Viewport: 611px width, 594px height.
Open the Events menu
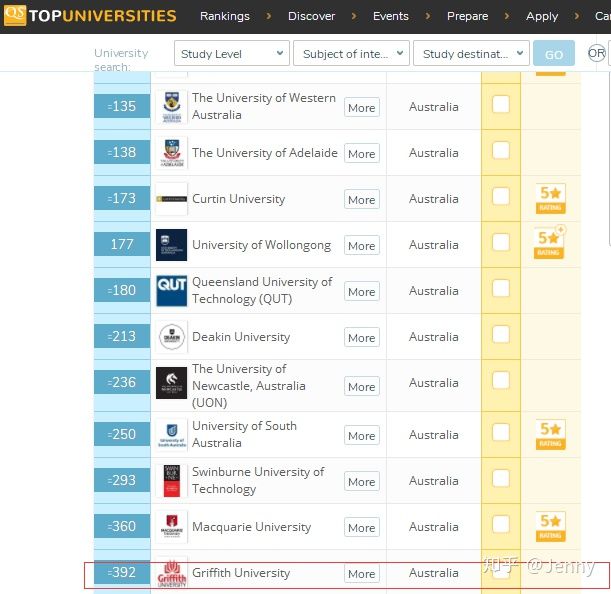click(x=390, y=16)
